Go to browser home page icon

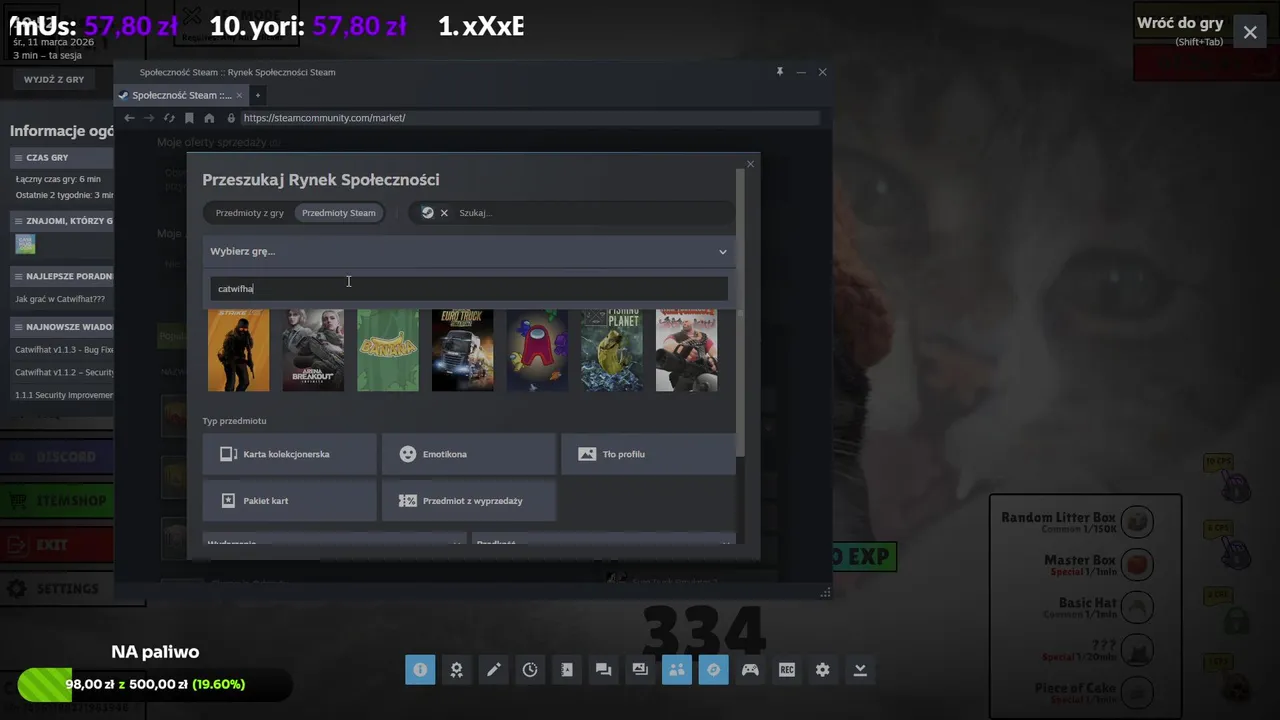209,118
